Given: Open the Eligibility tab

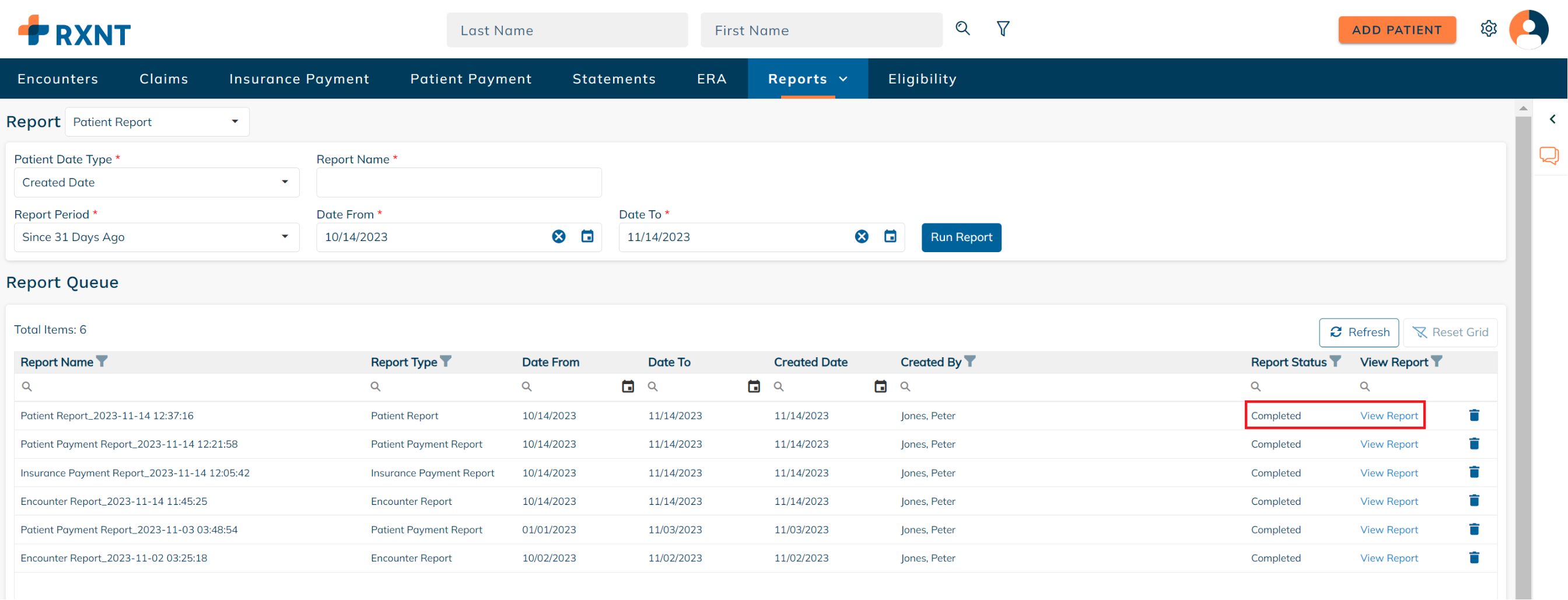Looking at the screenshot, I should 922,79.
